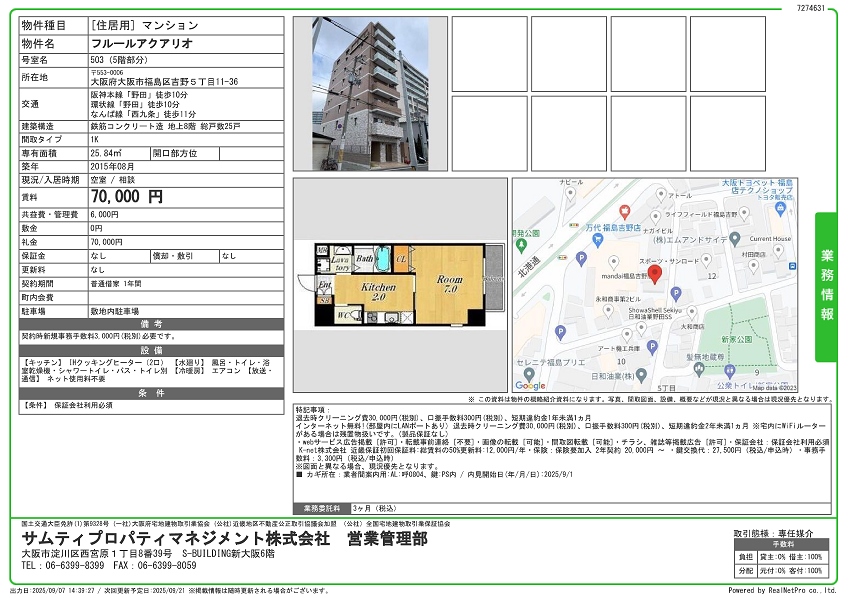Image resolution: width=854 pixels, height=598 pixels.
Task: Select the red restaurant marker on the map
Action: [x=624, y=211]
